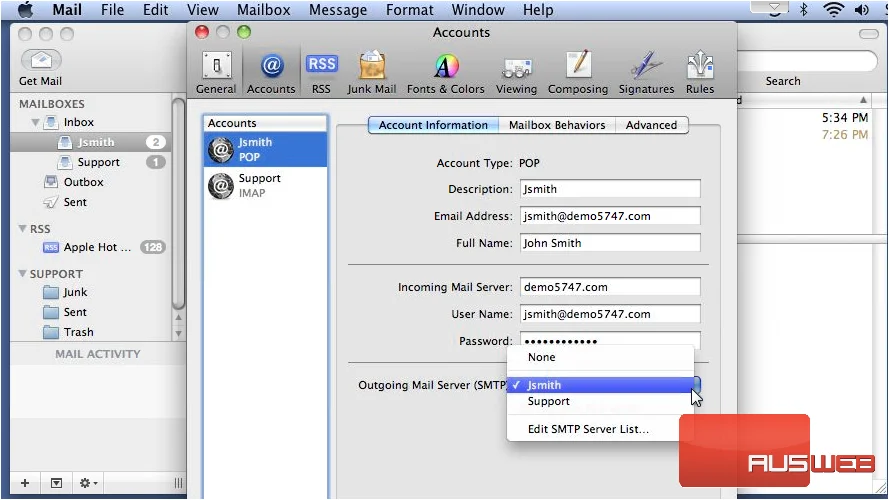Click the Get Mail toolbar button

pos(41,68)
